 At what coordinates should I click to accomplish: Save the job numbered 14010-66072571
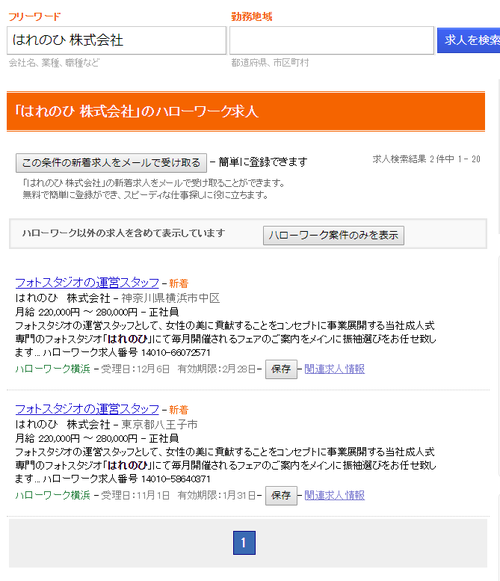click(281, 369)
